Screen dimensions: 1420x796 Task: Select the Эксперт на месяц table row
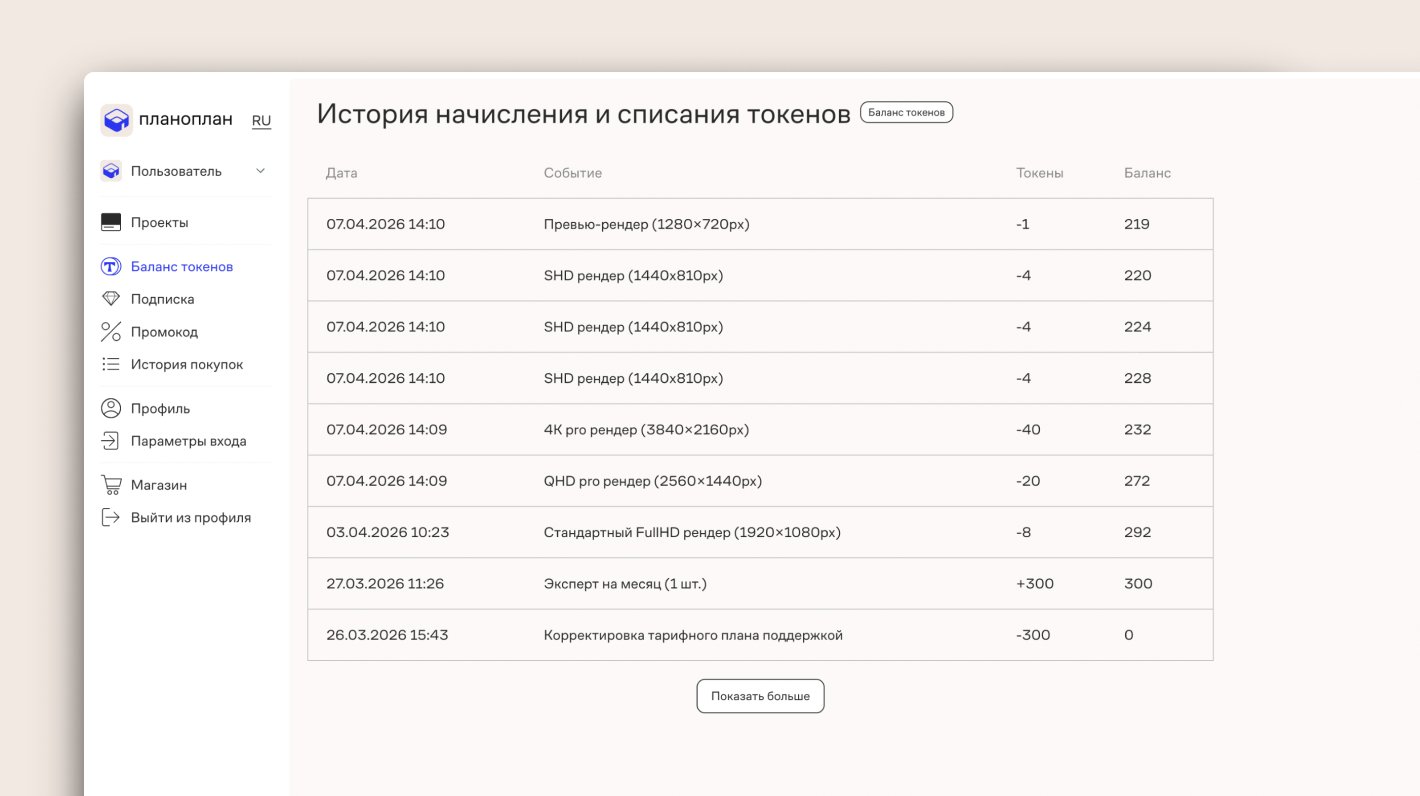(760, 583)
